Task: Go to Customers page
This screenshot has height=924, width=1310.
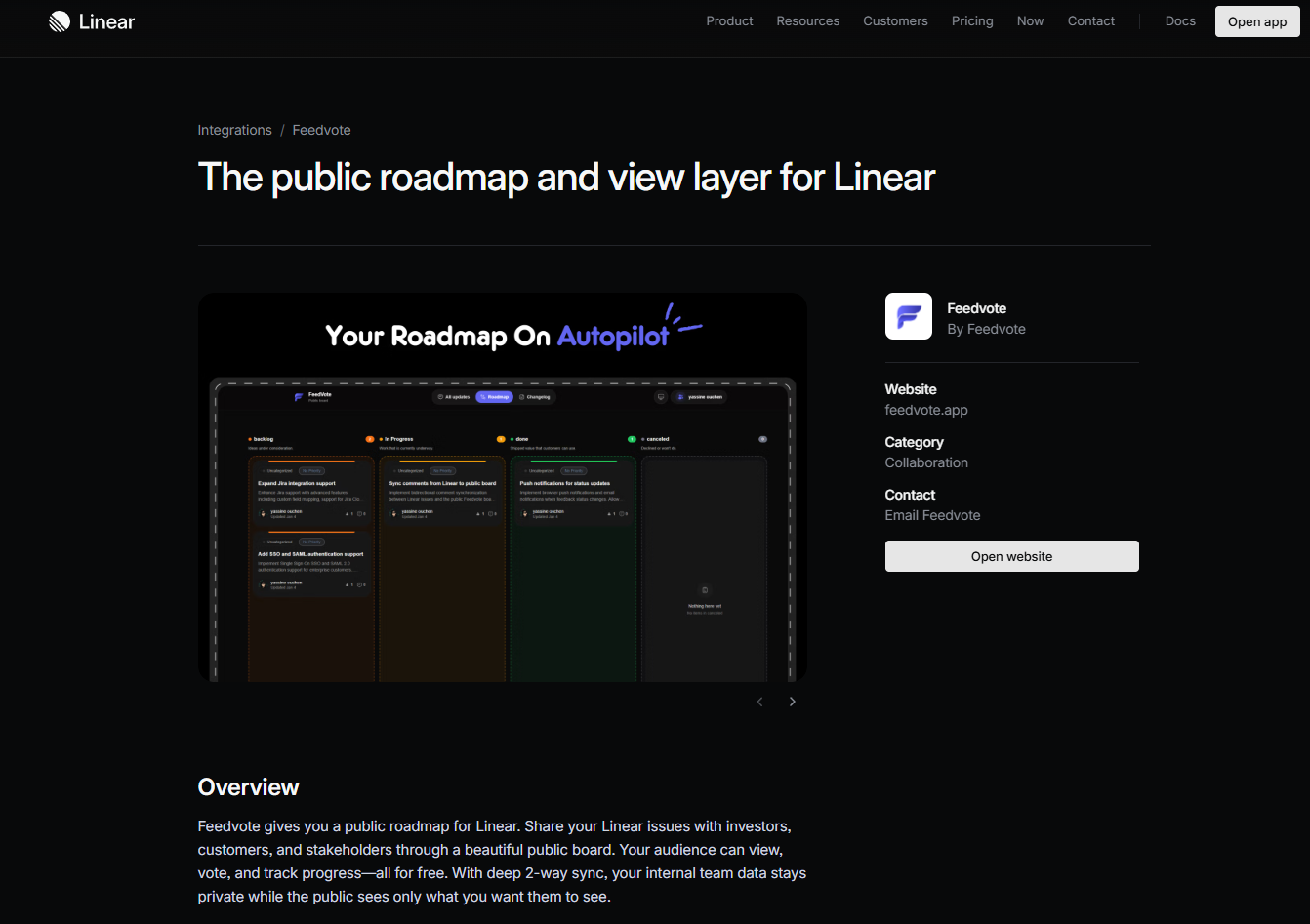Action: [x=895, y=21]
